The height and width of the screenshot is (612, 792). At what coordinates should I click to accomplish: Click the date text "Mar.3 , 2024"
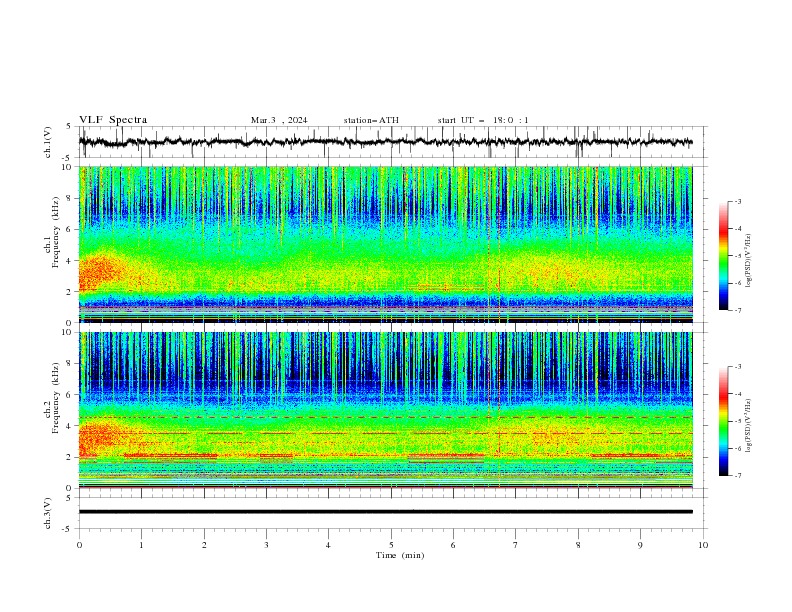[279, 120]
